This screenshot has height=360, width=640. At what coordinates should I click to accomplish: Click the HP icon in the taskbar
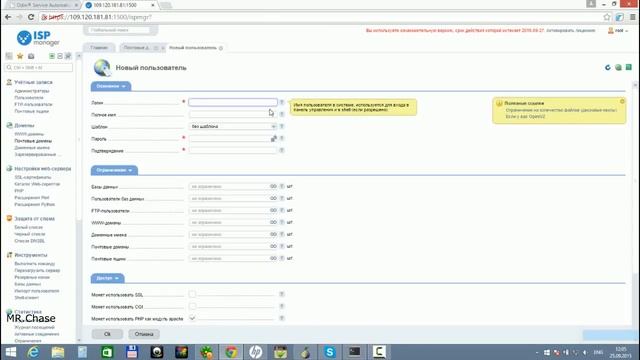tap(256, 352)
